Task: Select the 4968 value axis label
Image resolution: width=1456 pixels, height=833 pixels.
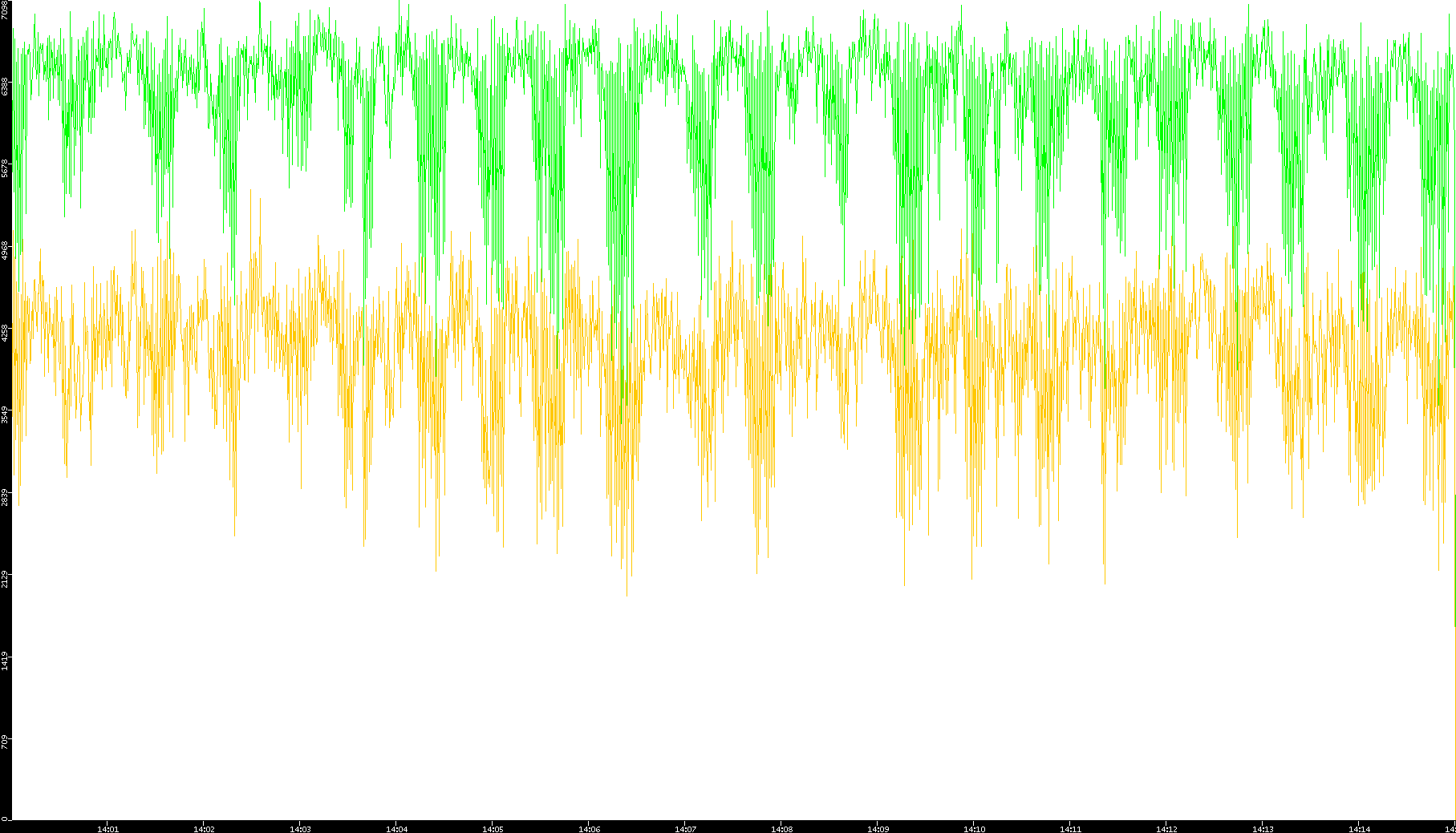Action: click(x=6, y=250)
